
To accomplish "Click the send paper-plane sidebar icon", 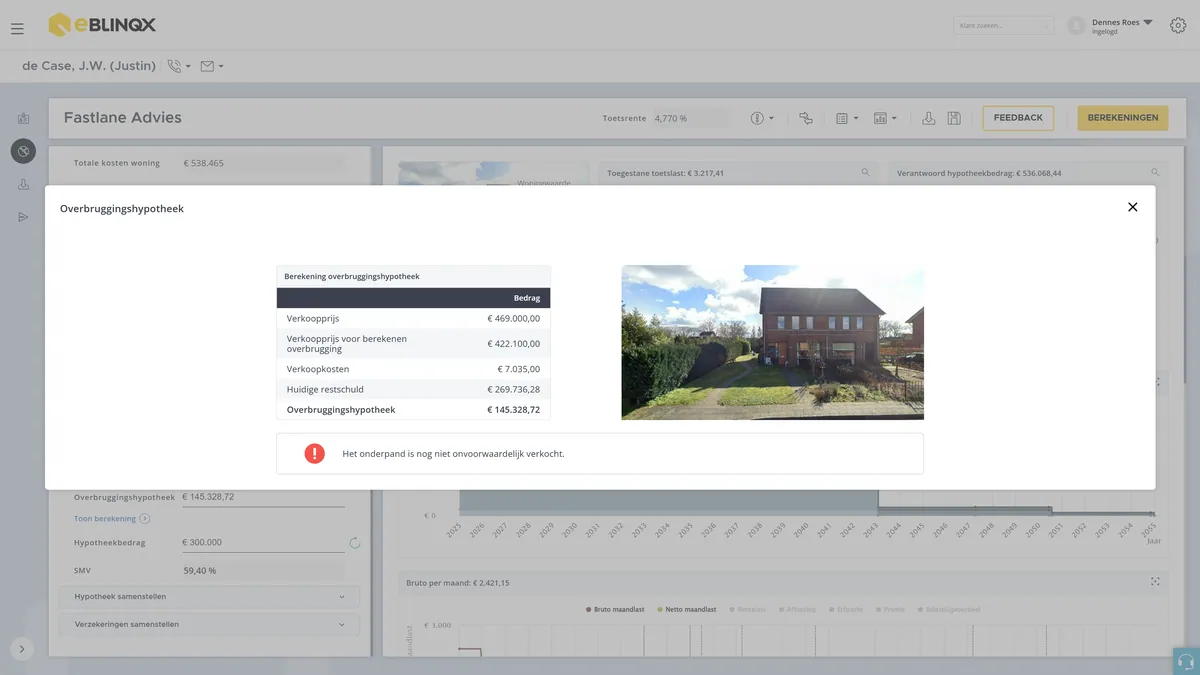I will tap(23, 217).
